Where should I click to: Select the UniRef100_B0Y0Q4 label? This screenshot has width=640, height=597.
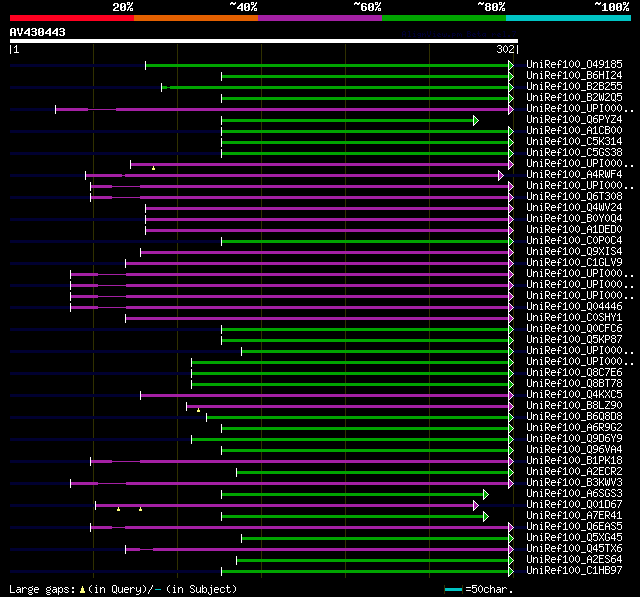click(x=574, y=219)
